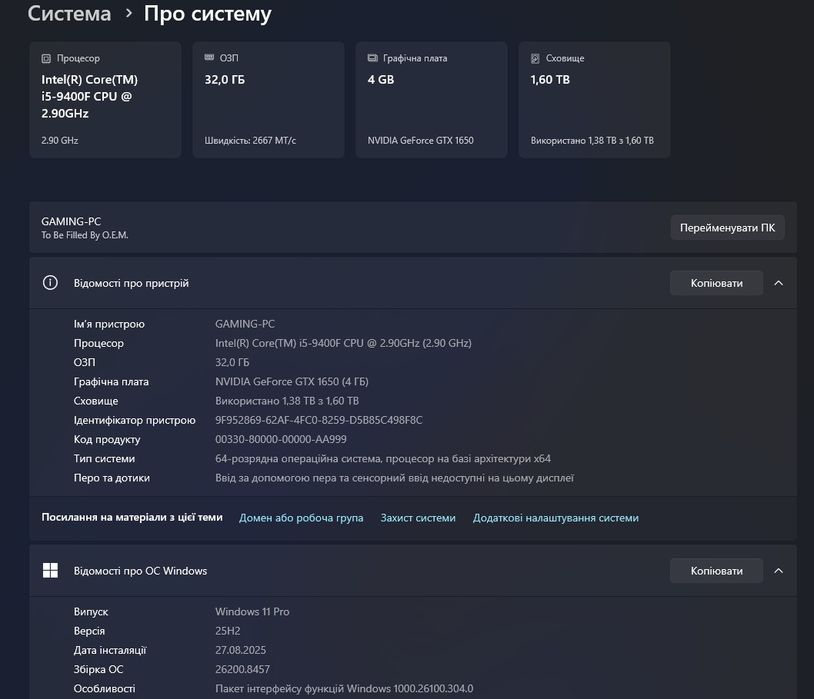Viewport: 814px width, 699px height.
Task: Click the Сховище value in device details
Action: tap(287, 400)
